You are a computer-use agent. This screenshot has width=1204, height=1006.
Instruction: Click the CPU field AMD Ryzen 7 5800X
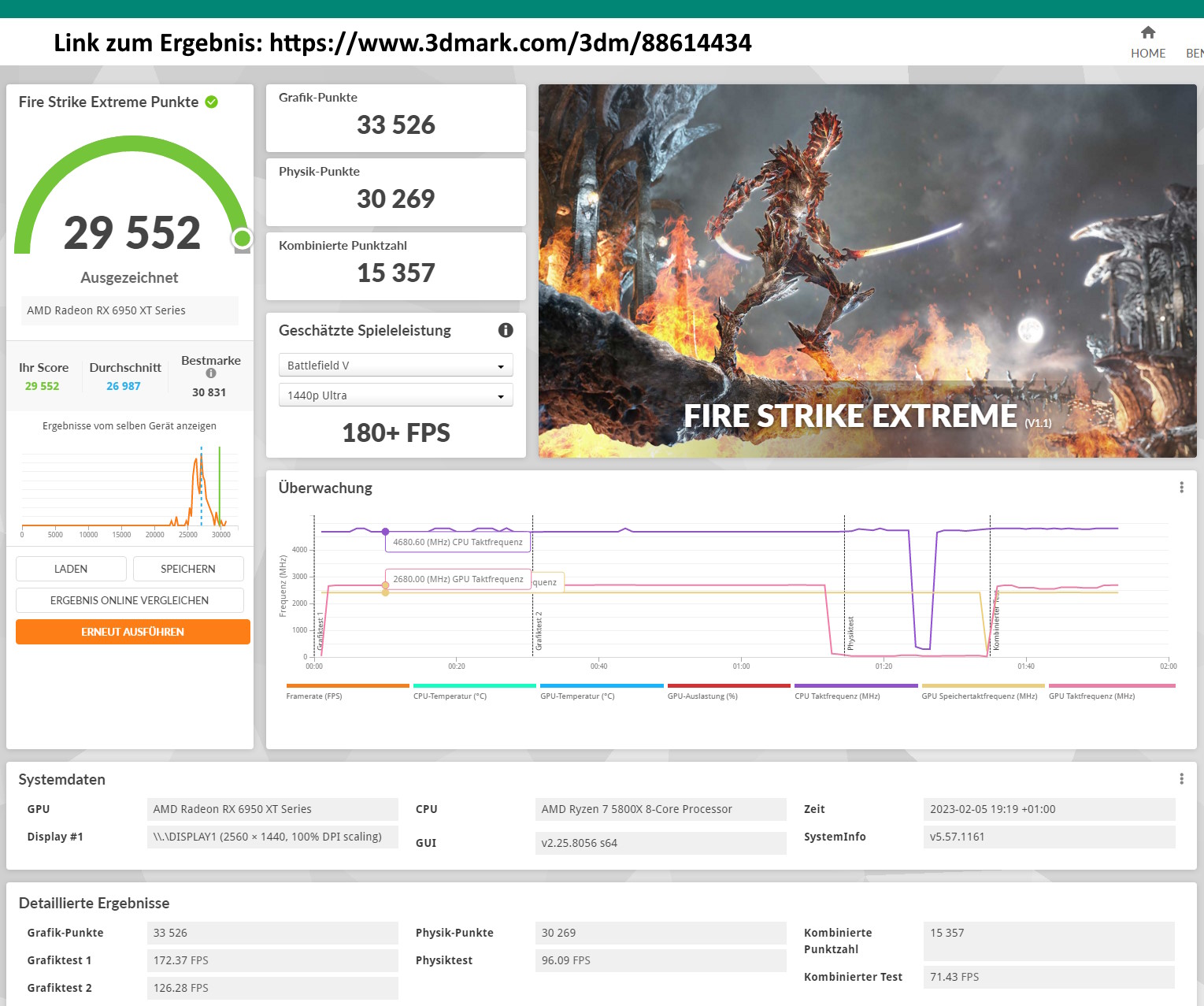[661, 809]
